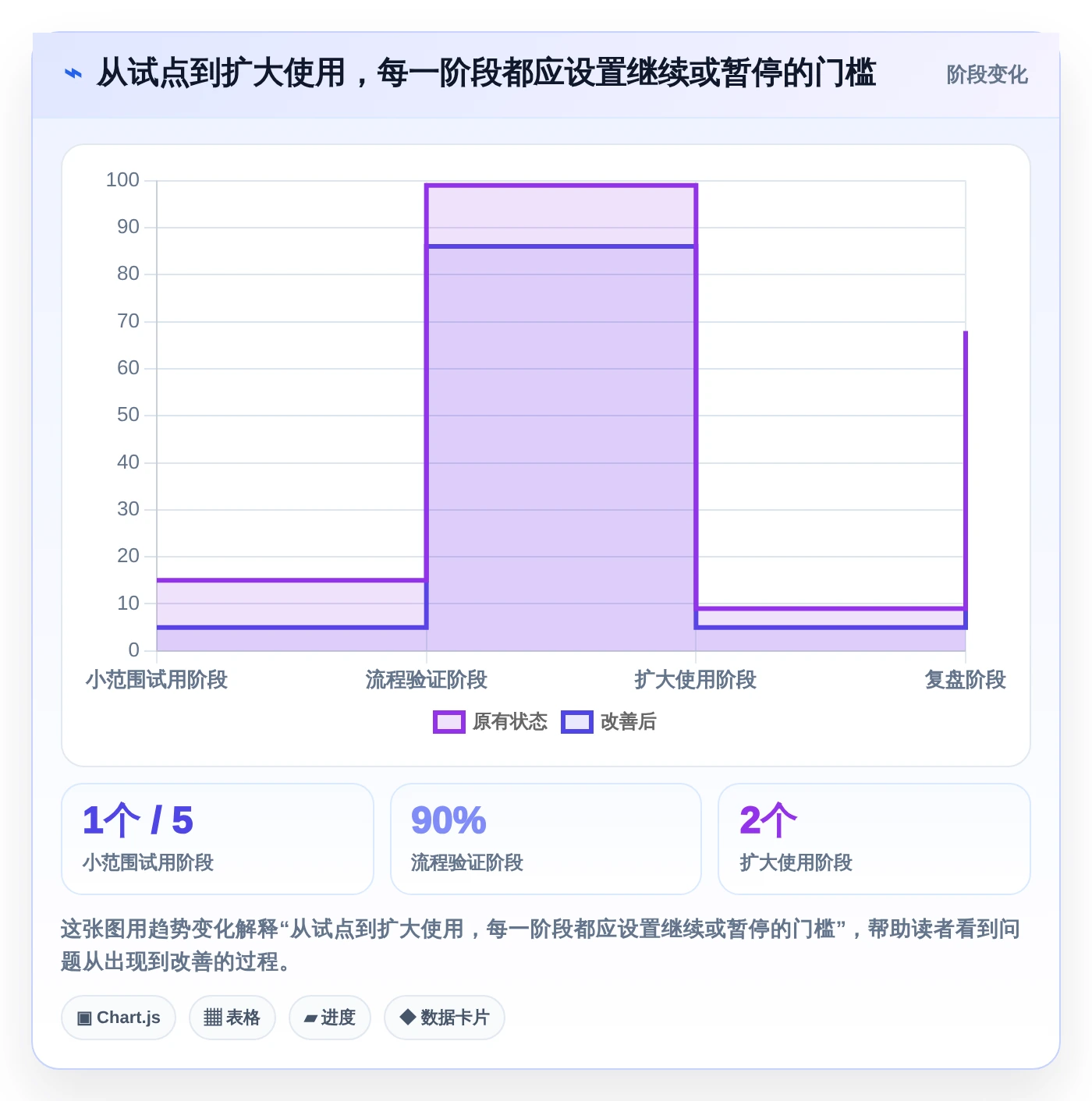This screenshot has height=1101, width=1092.
Task: Open the 2个 stat card
Action: [x=874, y=839]
